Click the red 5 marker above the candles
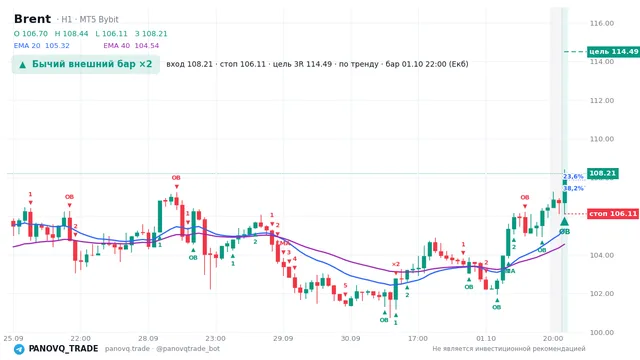Image resolution: width=640 pixels, height=360 pixels. point(345,285)
